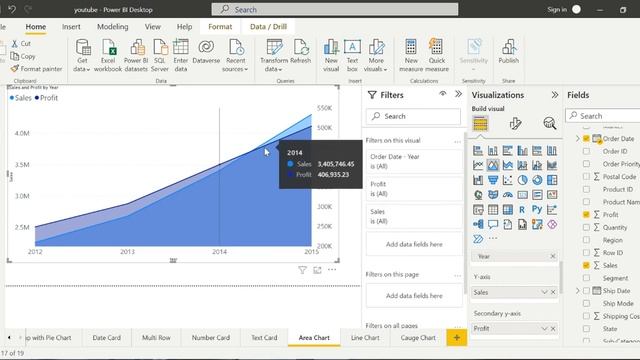This screenshot has height=360, width=640.
Task: Expand the Order Date hierarchy
Action: [578, 139]
